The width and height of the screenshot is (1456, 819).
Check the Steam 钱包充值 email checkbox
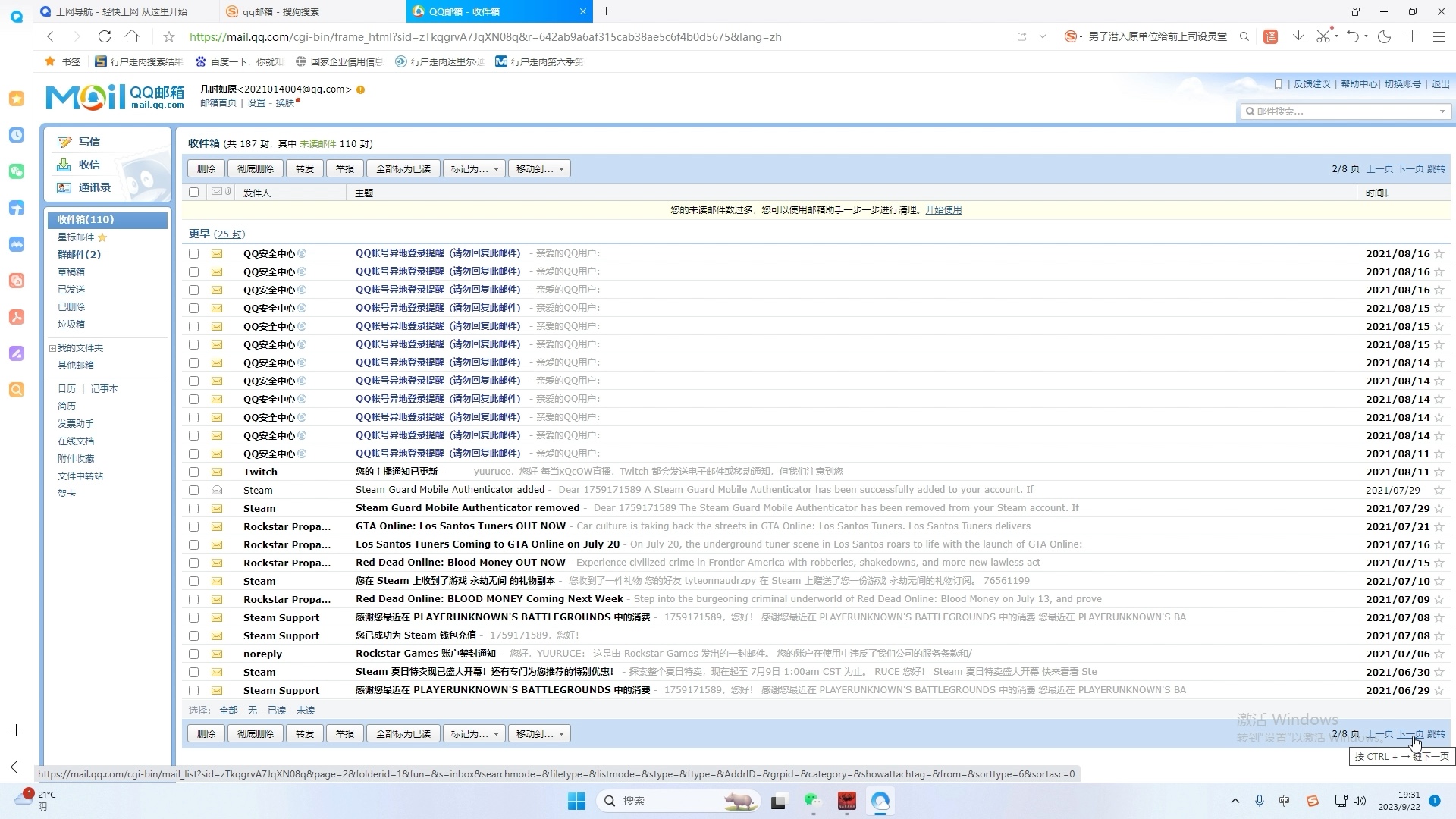tap(194, 635)
